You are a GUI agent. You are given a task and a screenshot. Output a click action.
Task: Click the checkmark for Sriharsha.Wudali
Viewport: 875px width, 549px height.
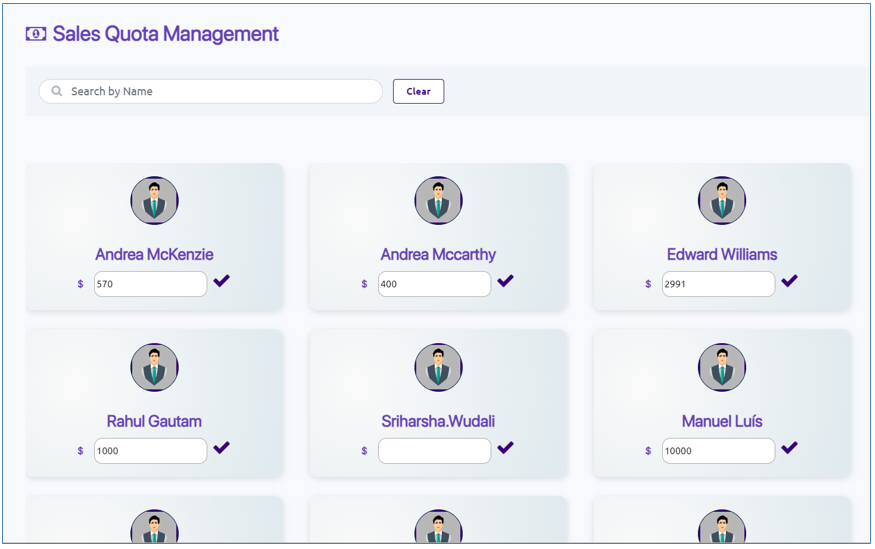coord(505,448)
